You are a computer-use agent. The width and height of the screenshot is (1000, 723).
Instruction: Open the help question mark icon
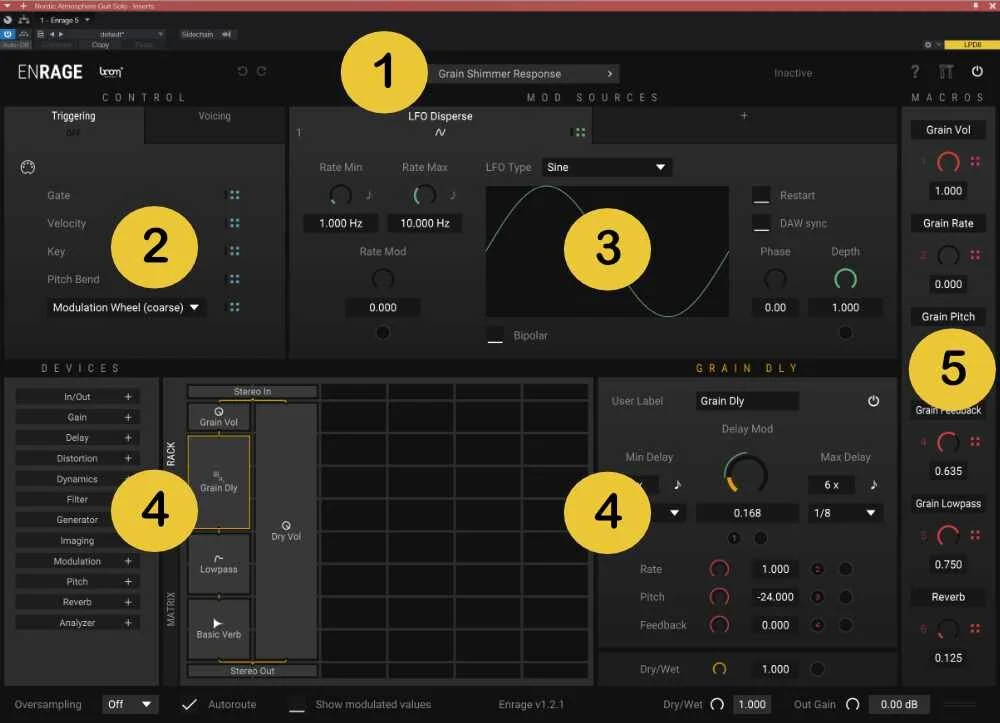915,72
